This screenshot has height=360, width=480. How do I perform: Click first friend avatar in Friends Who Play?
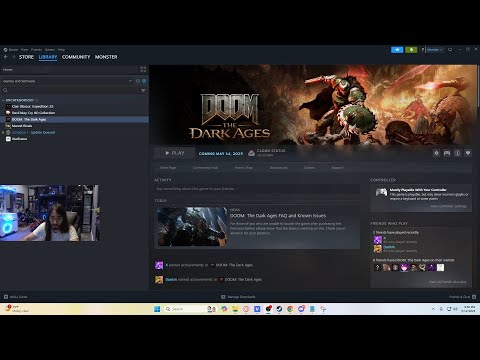378,240
